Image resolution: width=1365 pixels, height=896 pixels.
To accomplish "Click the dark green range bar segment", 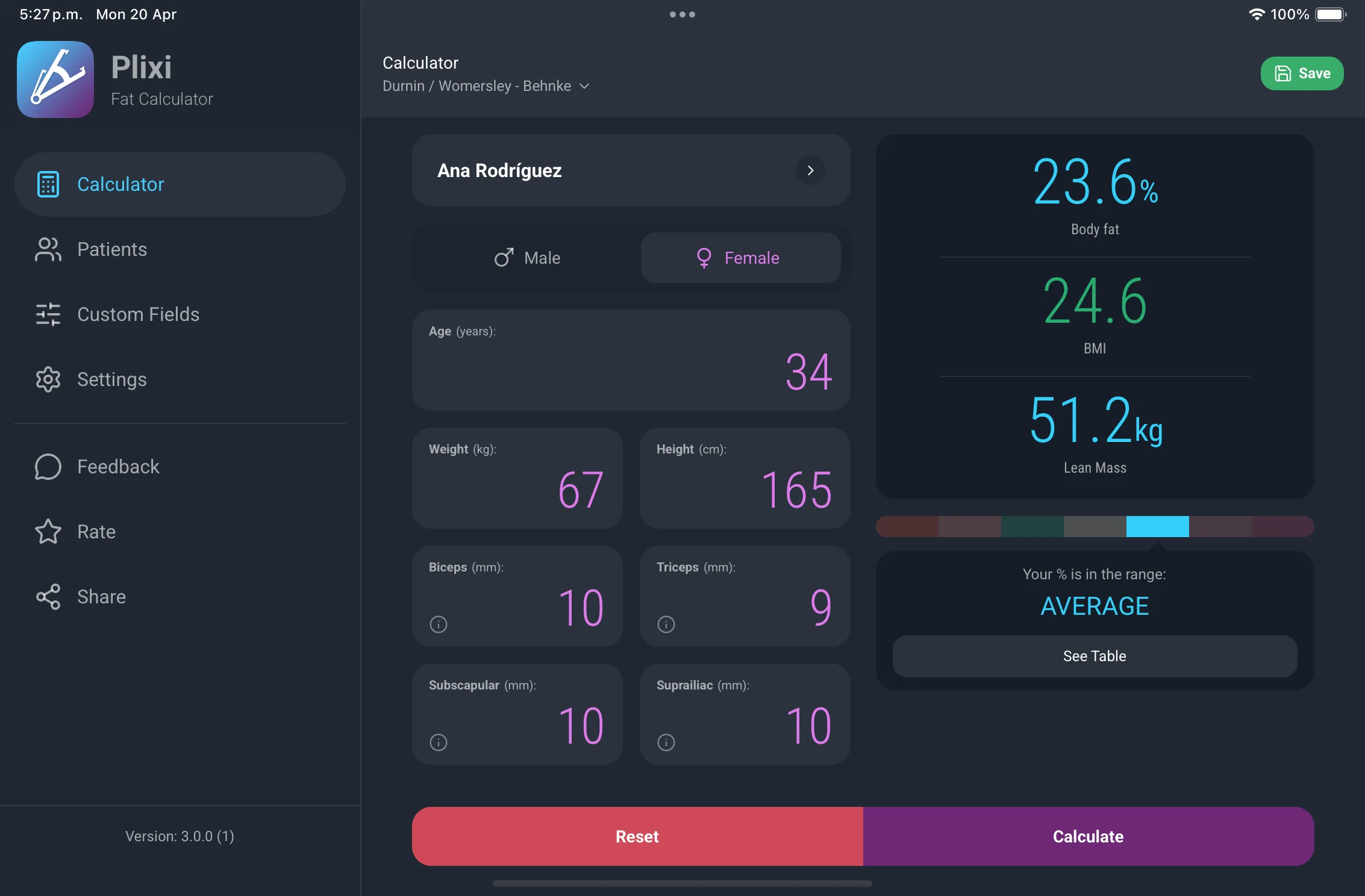I will click(1032, 526).
